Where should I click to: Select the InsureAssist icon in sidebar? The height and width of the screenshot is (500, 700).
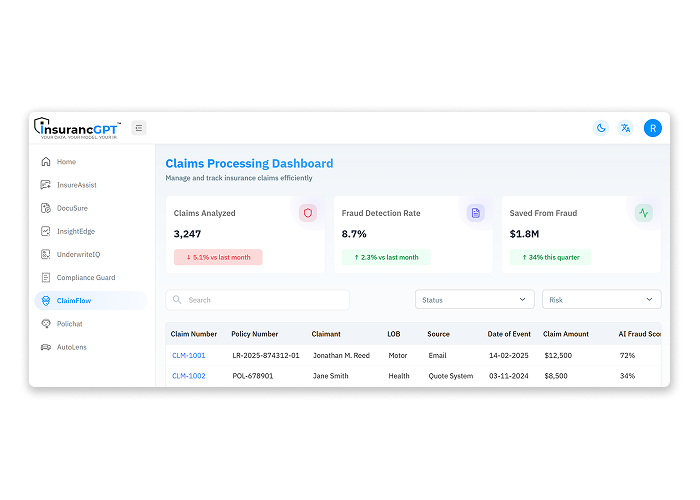click(46, 185)
